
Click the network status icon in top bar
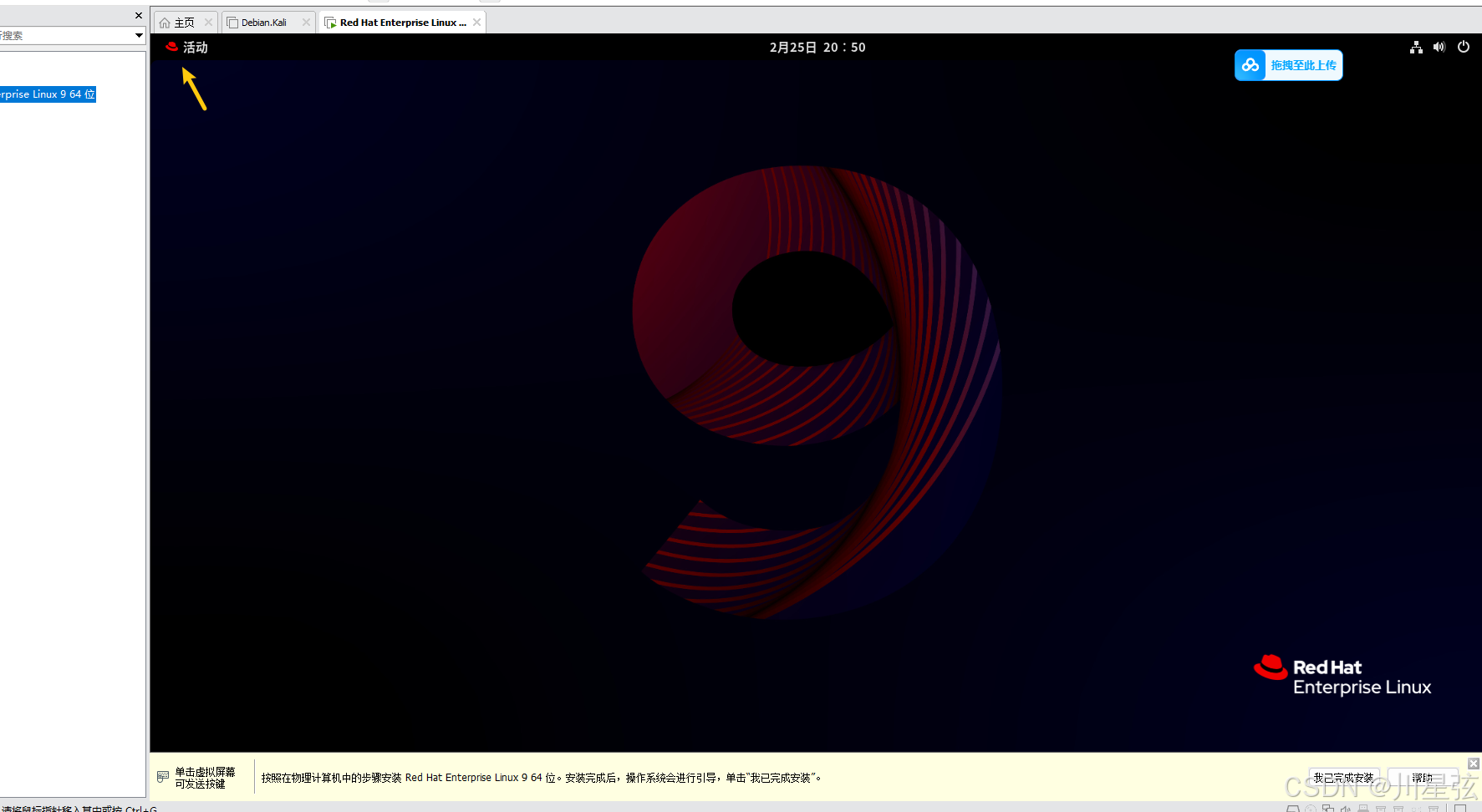(1416, 48)
